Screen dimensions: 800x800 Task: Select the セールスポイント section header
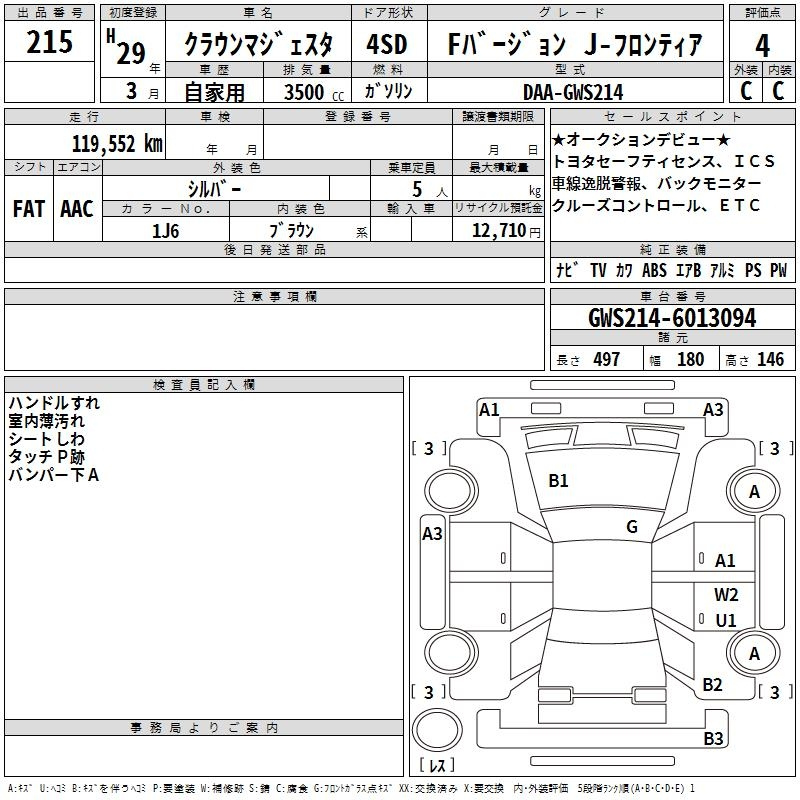672,116
